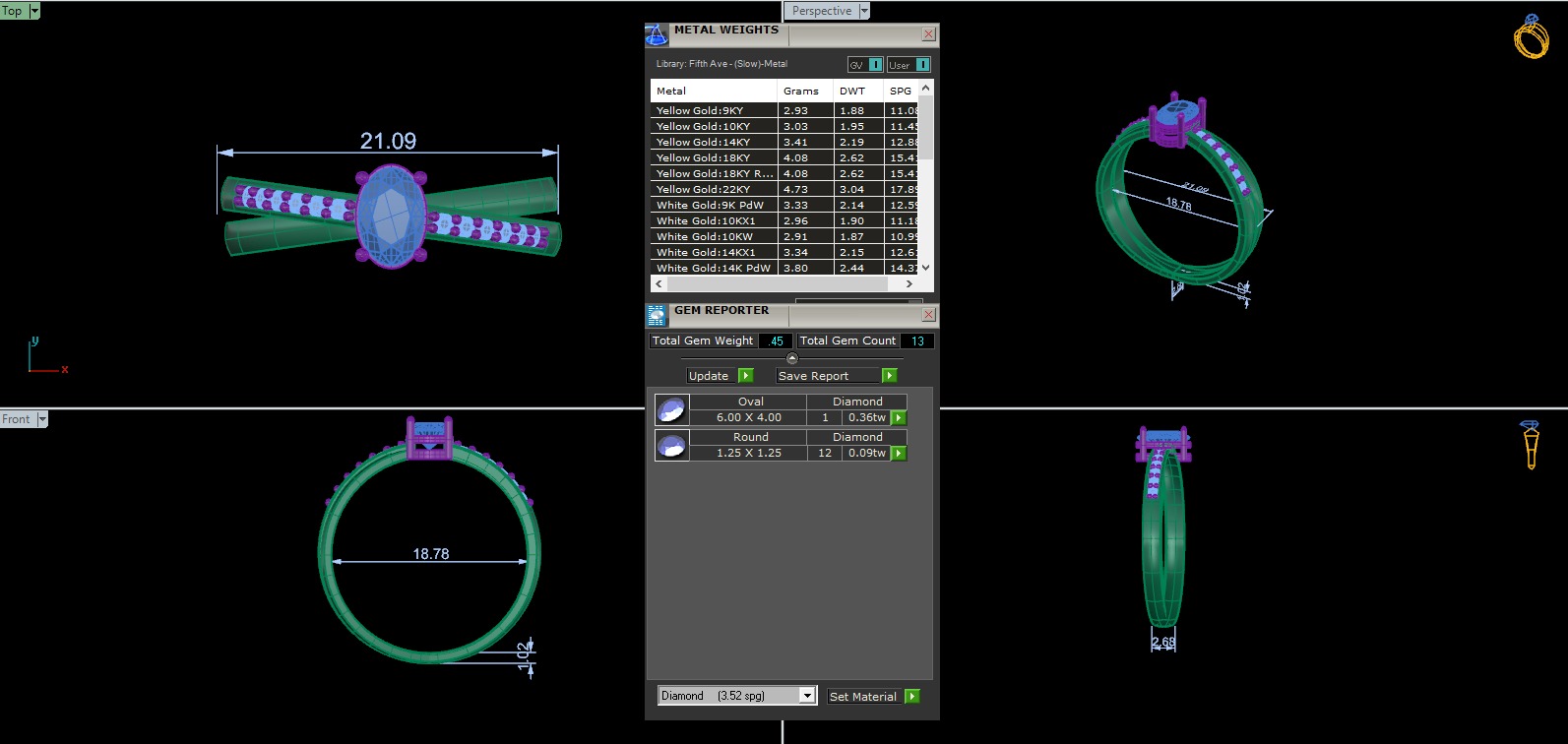Click green arrow on 0.09tw round row
Image resolution: width=1568 pixels, height=744 pixels.
coord(899,454)
